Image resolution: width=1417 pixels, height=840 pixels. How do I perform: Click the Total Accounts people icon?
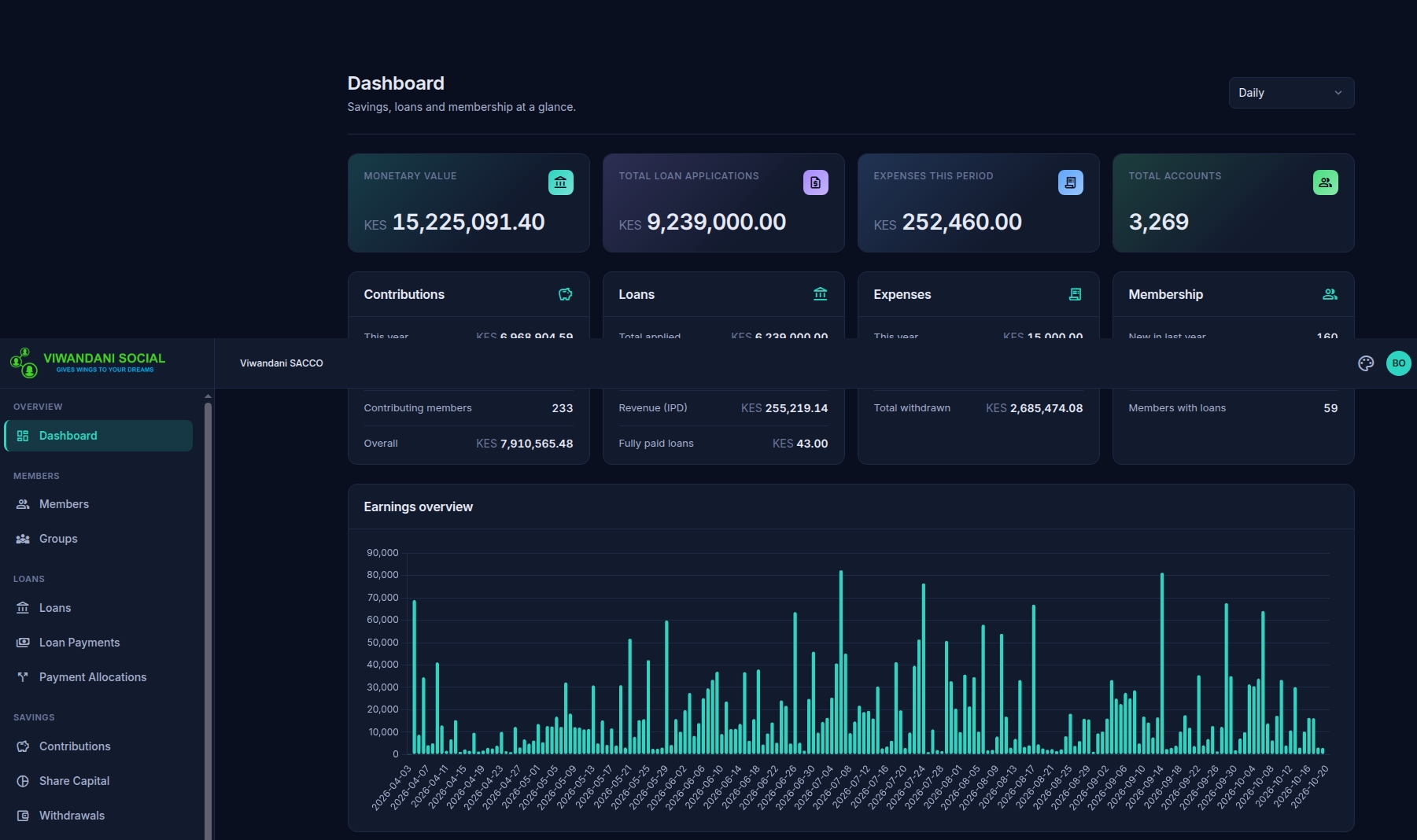[1325, 182]
